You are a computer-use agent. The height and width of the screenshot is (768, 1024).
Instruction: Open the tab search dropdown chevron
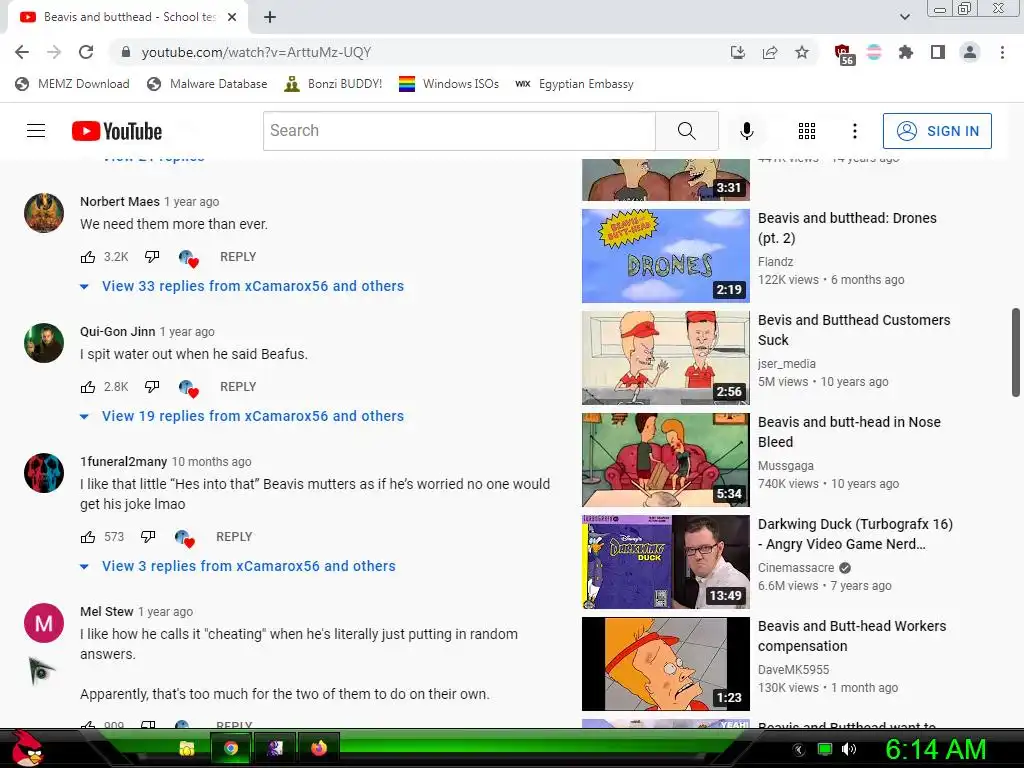904,17
